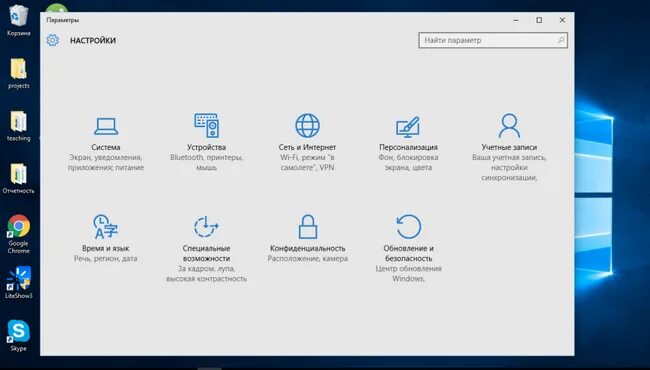Image resolution: width=650 pixels, height=370 pixels.
Task: Click the Учетные записи title
Action: [x=509, y=147]
